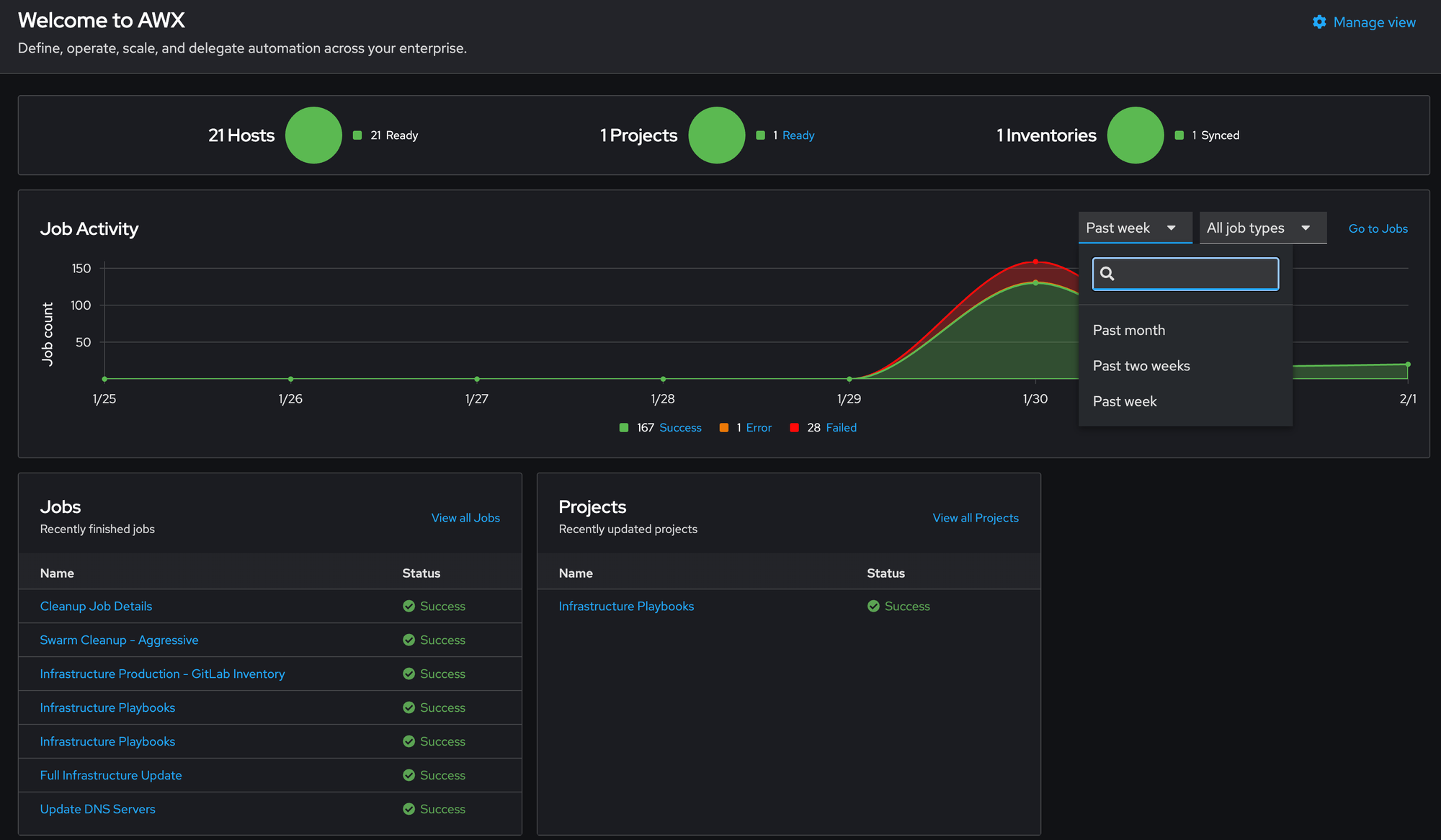Image resolution: width=1441 pixels, height=840 pixels.
Task: Click View all Projects link
Action: click(975, 518)
